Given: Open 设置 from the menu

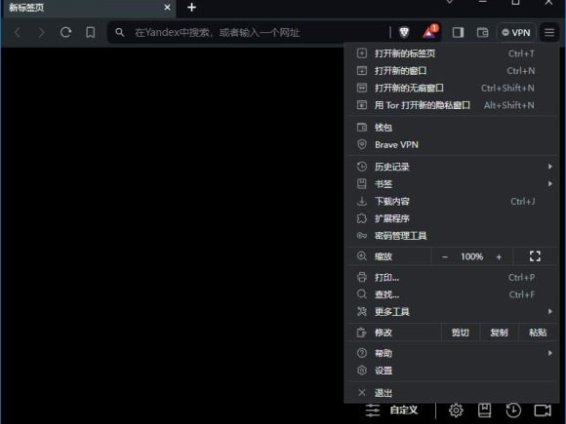Looking at the screenshot, I should point(451,371).
